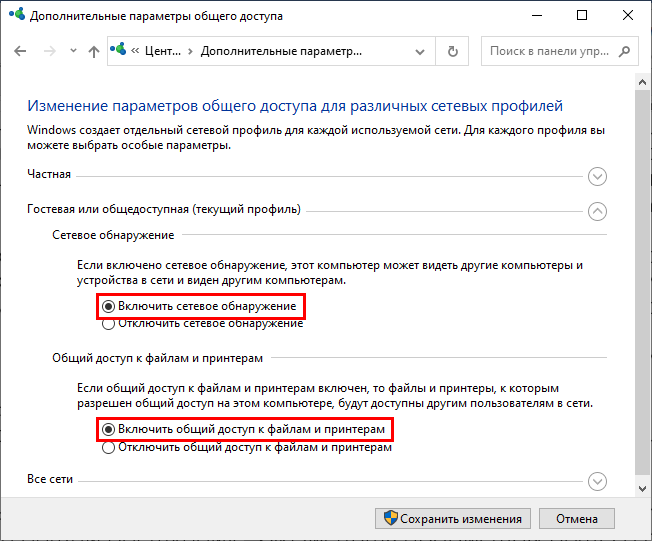
Task: Click the vertical scrollbar thumb
Action: pyautogui.click(x=642, y=282)
